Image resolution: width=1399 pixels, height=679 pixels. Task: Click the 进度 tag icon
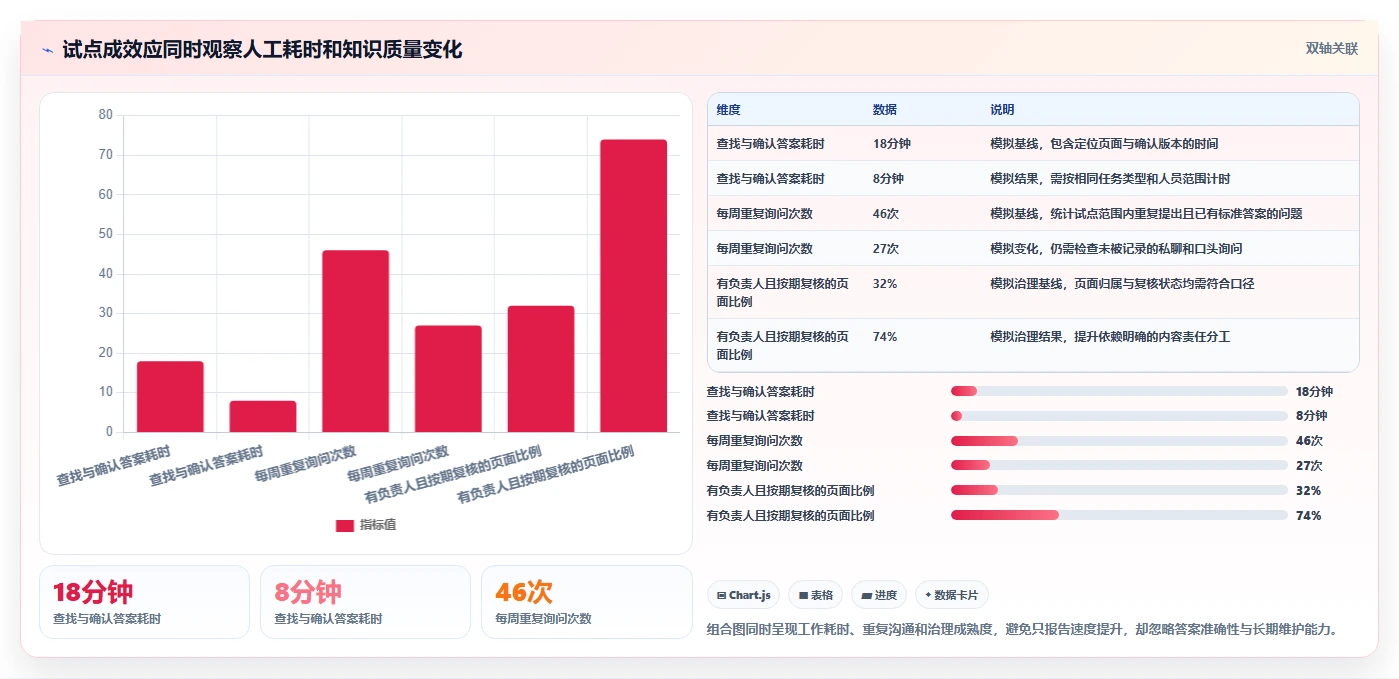[866, 595]
